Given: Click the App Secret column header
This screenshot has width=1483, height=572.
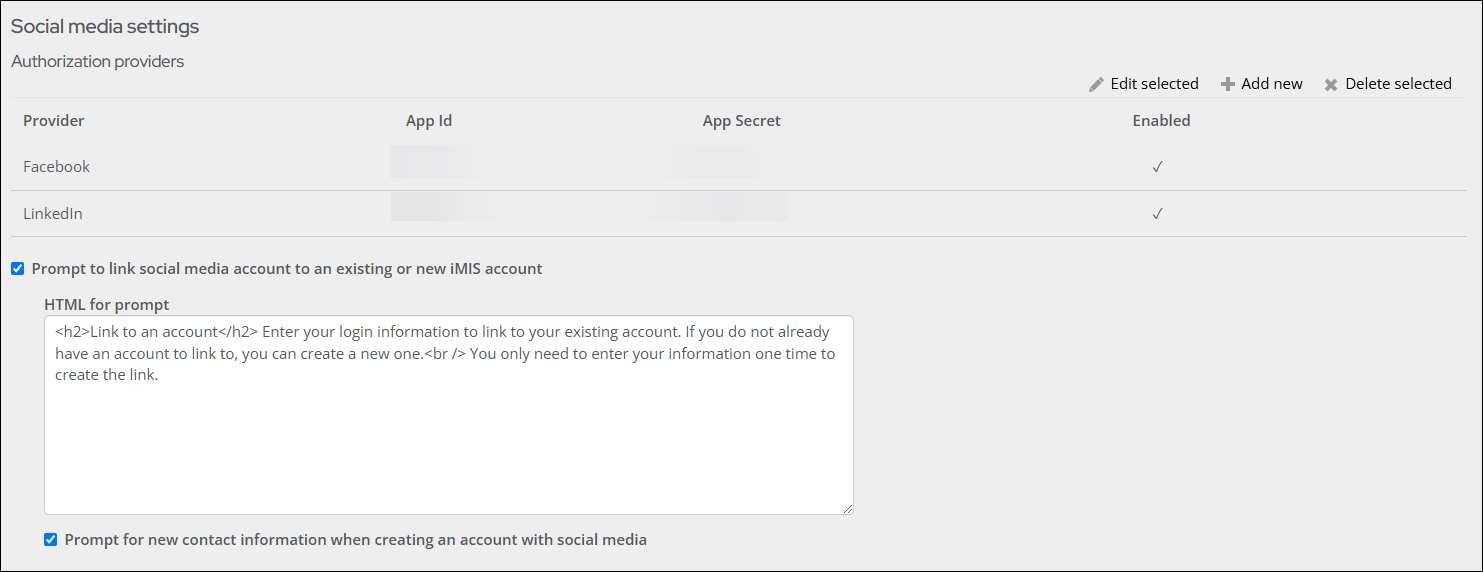Looking at the screenshot, I should pyautogui.click(x=742, y=121).
